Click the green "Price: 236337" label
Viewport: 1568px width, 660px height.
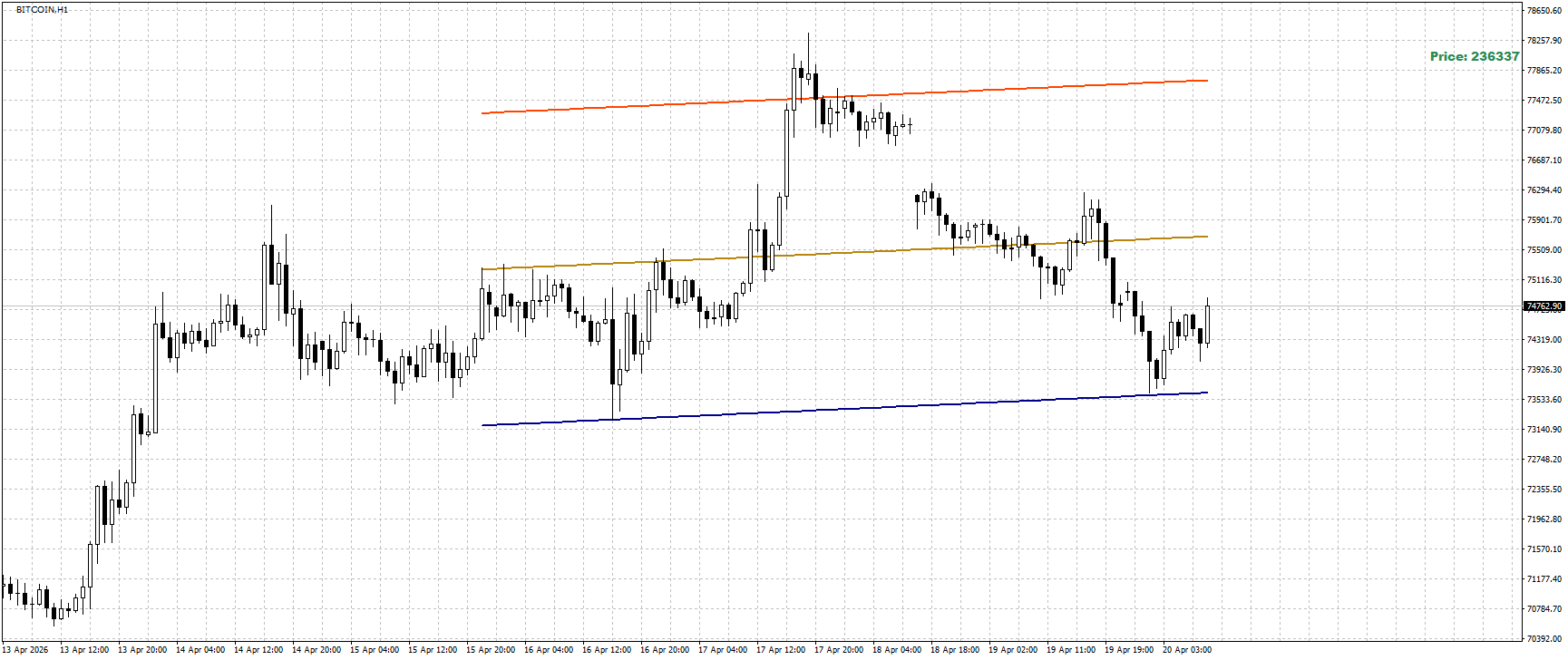point(1475,56)
